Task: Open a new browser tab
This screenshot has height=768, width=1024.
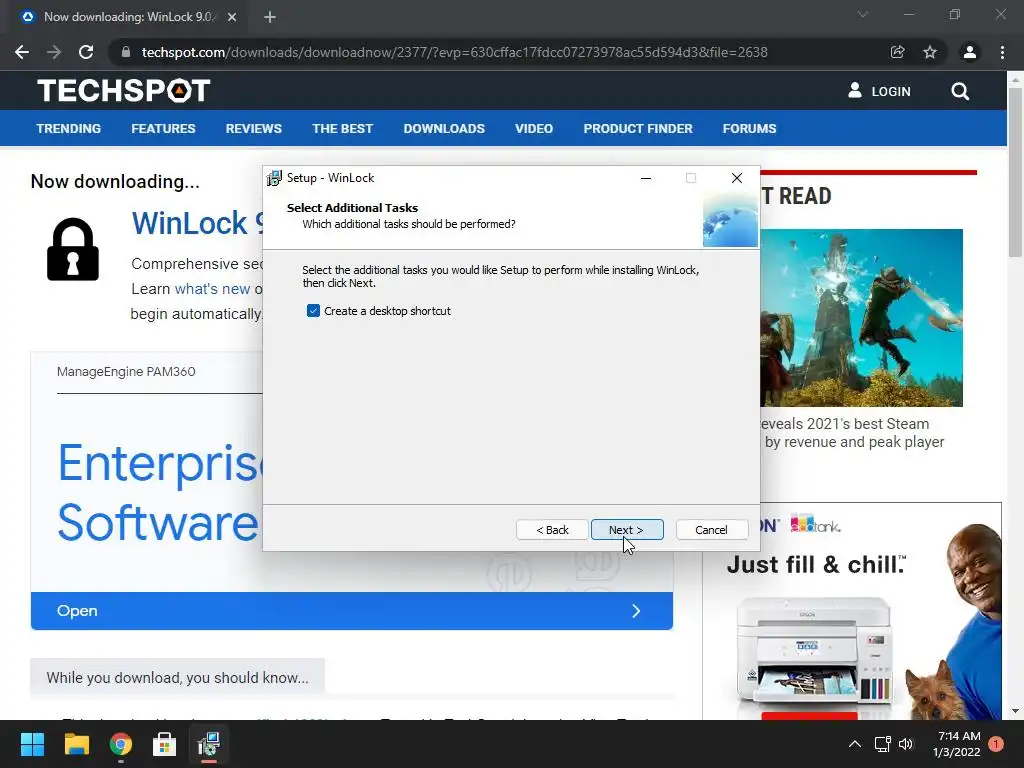Action: pos(270,17)
